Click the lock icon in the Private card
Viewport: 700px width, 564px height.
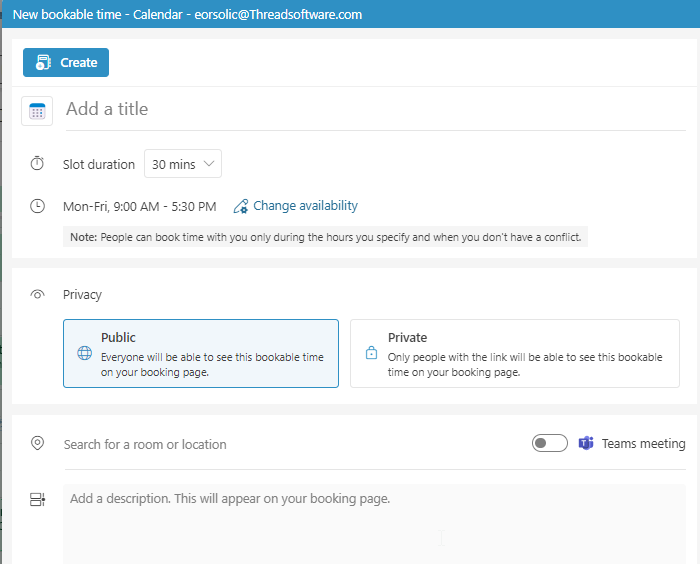tap(371, 353)
